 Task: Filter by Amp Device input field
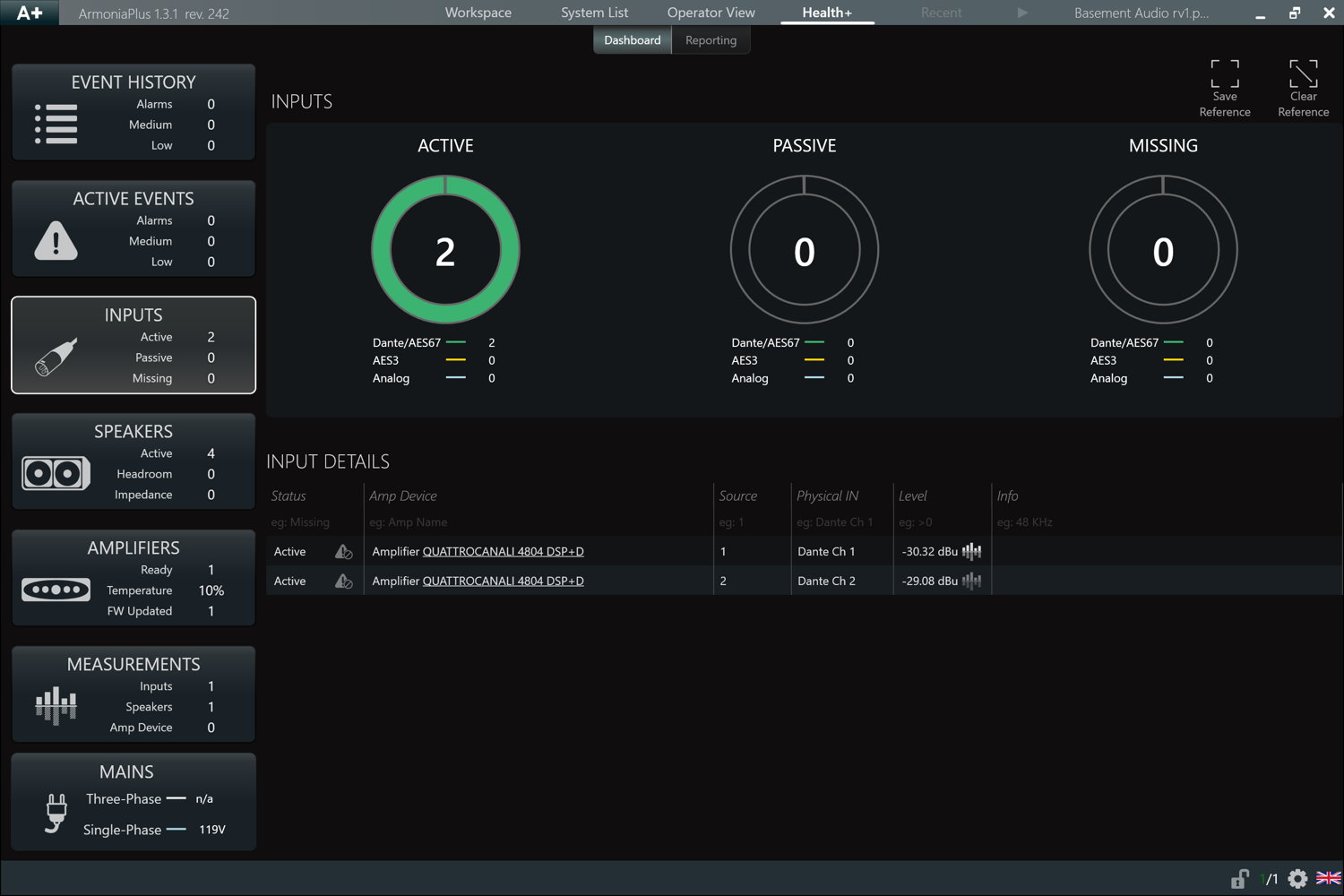[538, 522]
